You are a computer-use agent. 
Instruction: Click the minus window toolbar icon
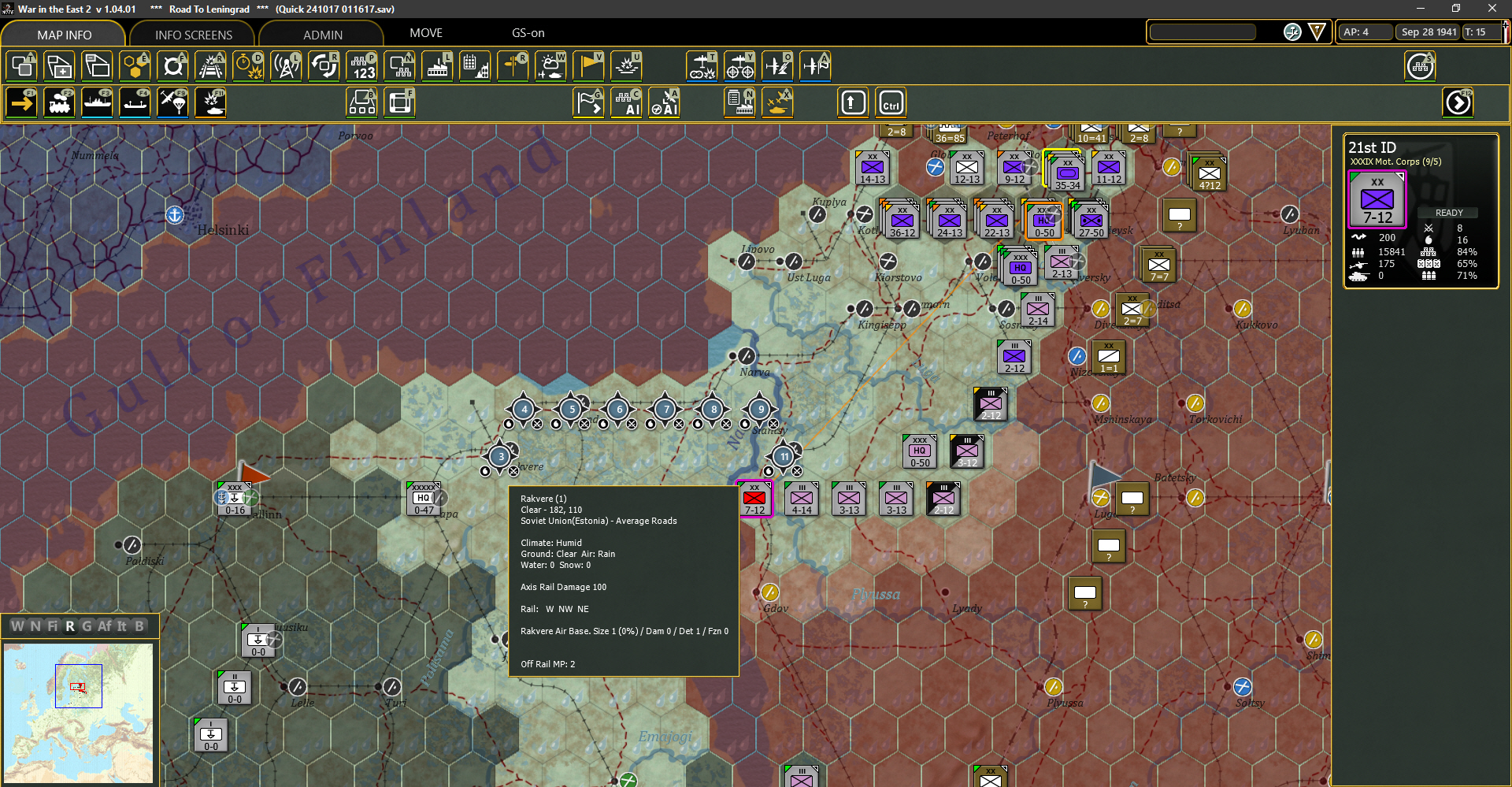tap(97, 66)
